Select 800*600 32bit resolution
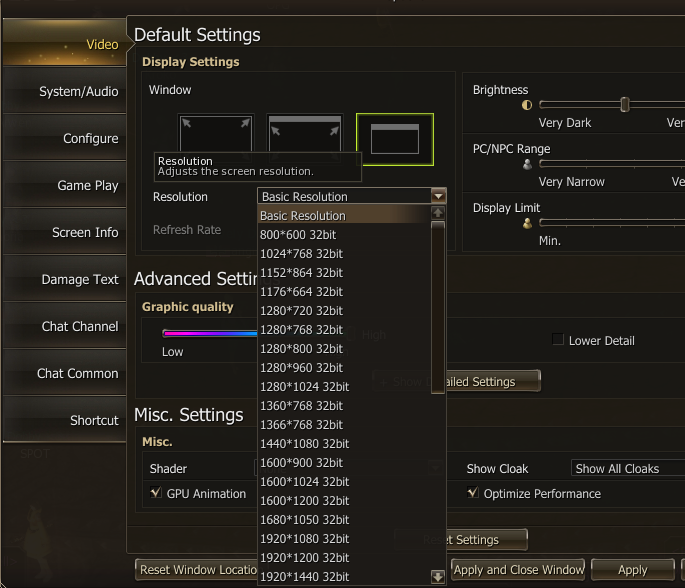Screen dimensions: 685x588 pyautogui.click(x=344, y=235)
